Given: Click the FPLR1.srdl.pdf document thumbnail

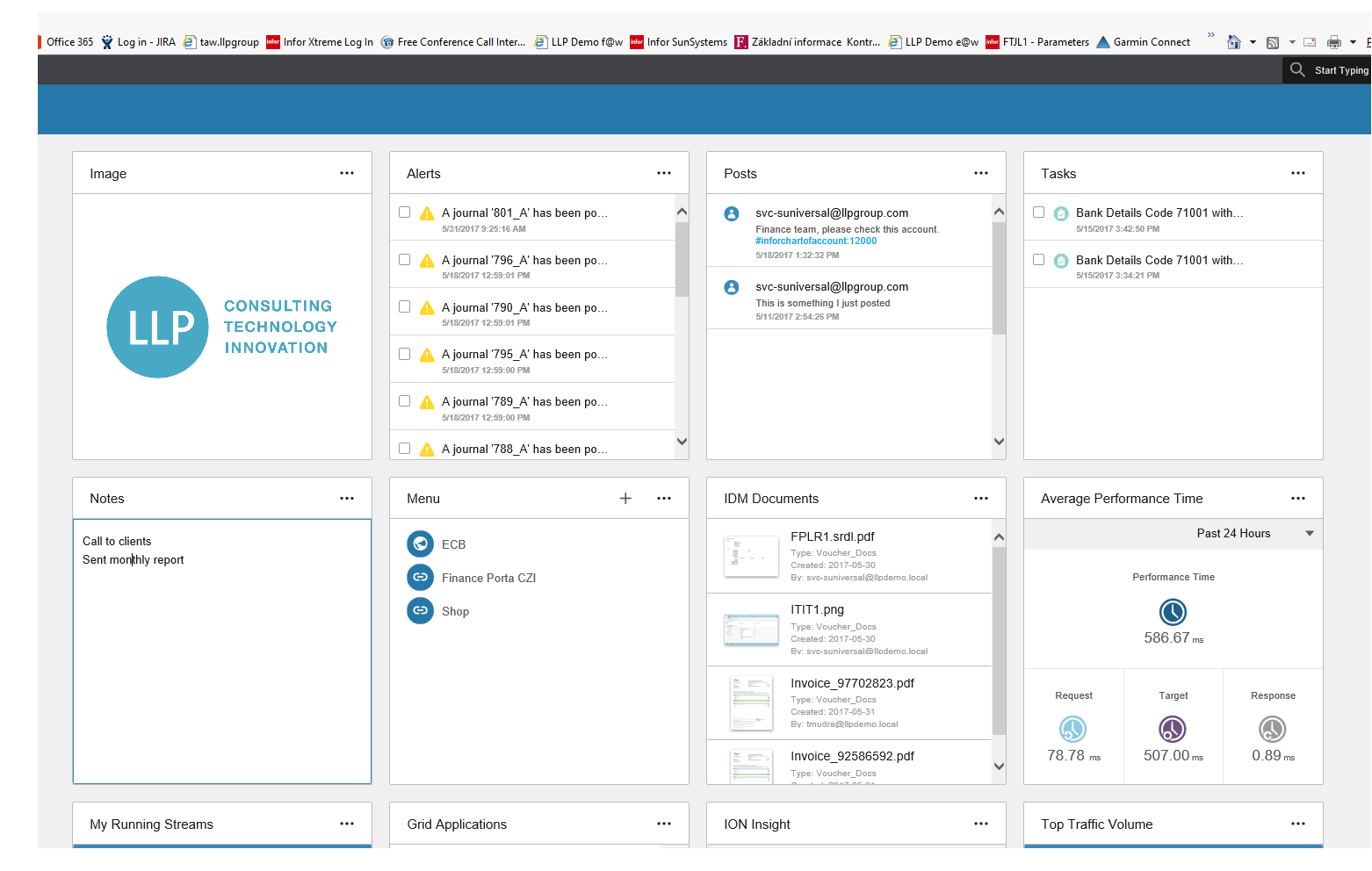Looking at the screenshot, I should (751, 556).
